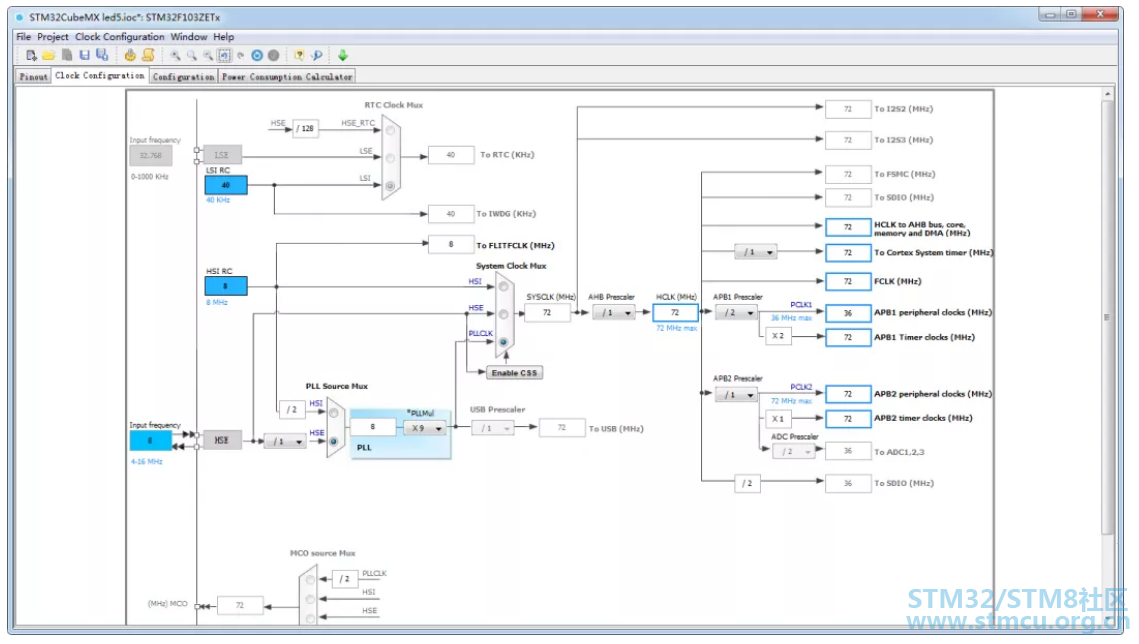Switch to the Pinout tab
The height and width of the screenshot is (644, 1139).
[33, 76]
